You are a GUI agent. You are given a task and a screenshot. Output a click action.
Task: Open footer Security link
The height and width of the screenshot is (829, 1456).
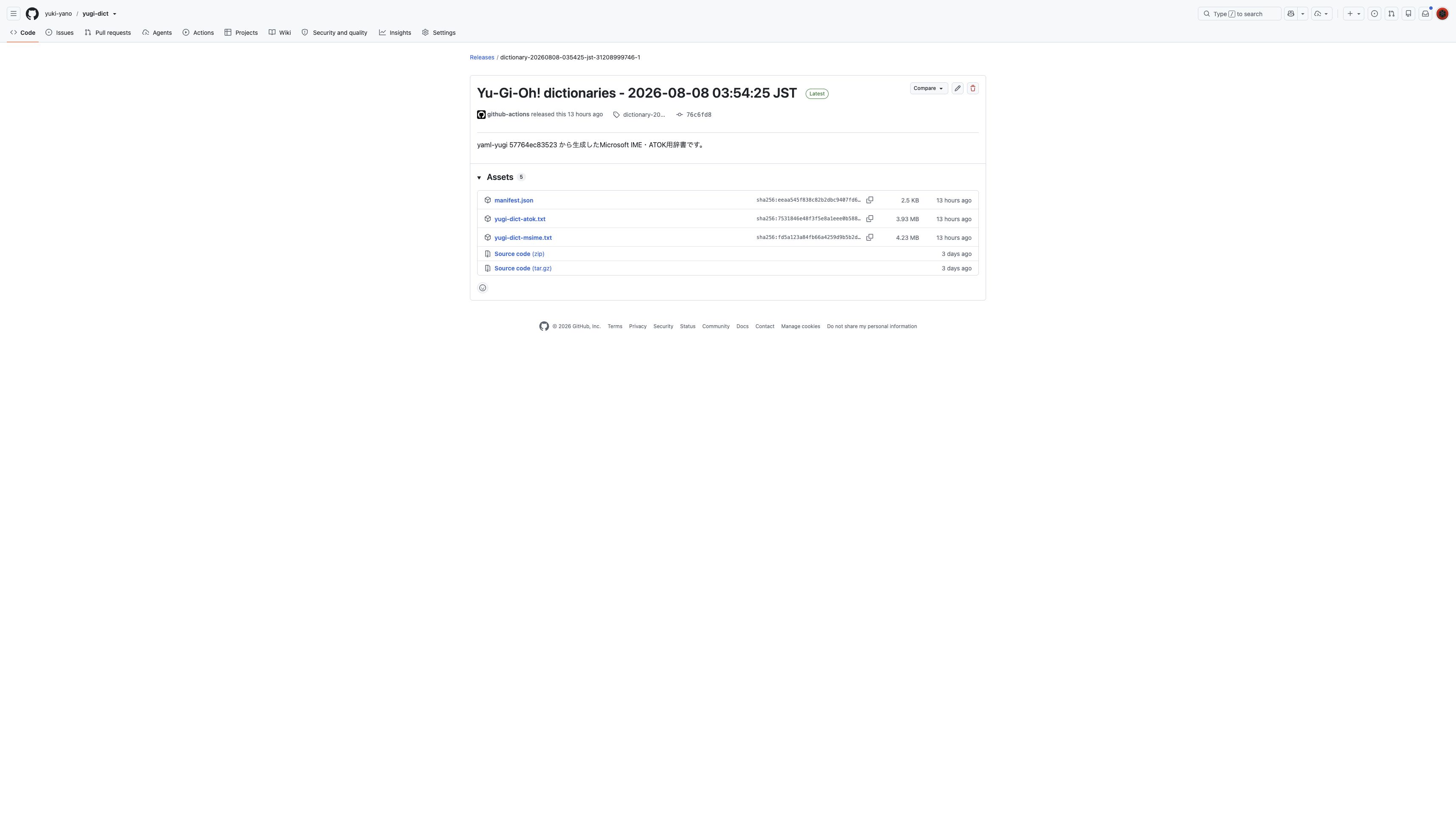[x=663, y=326]
